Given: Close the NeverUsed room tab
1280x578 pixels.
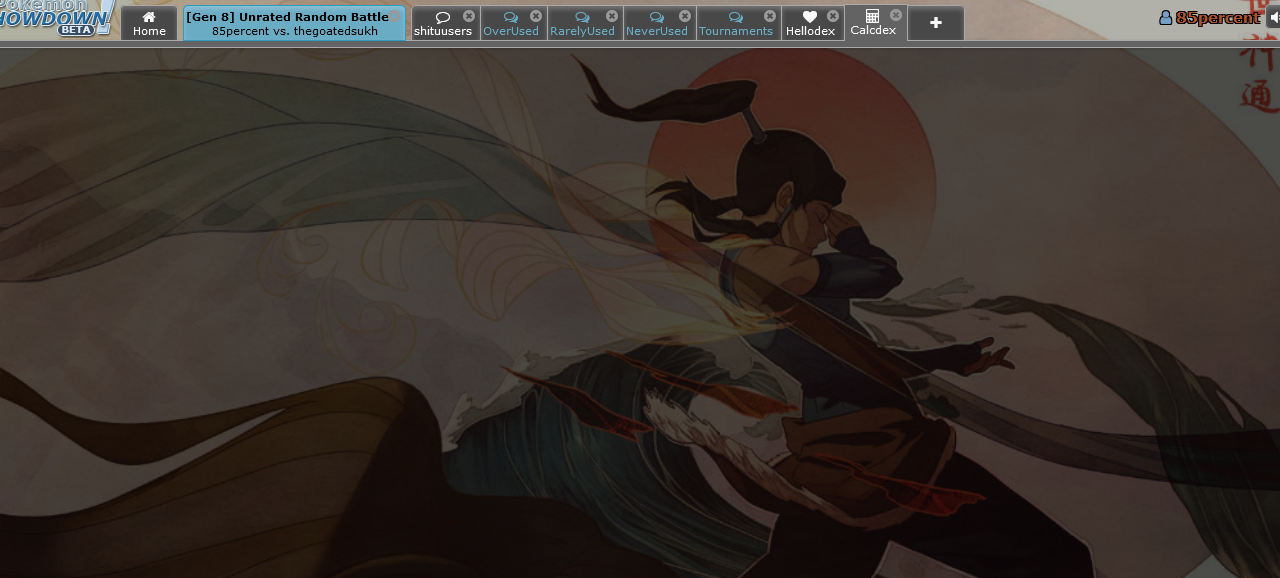Looking at the screenshot, I should (685, 16).
